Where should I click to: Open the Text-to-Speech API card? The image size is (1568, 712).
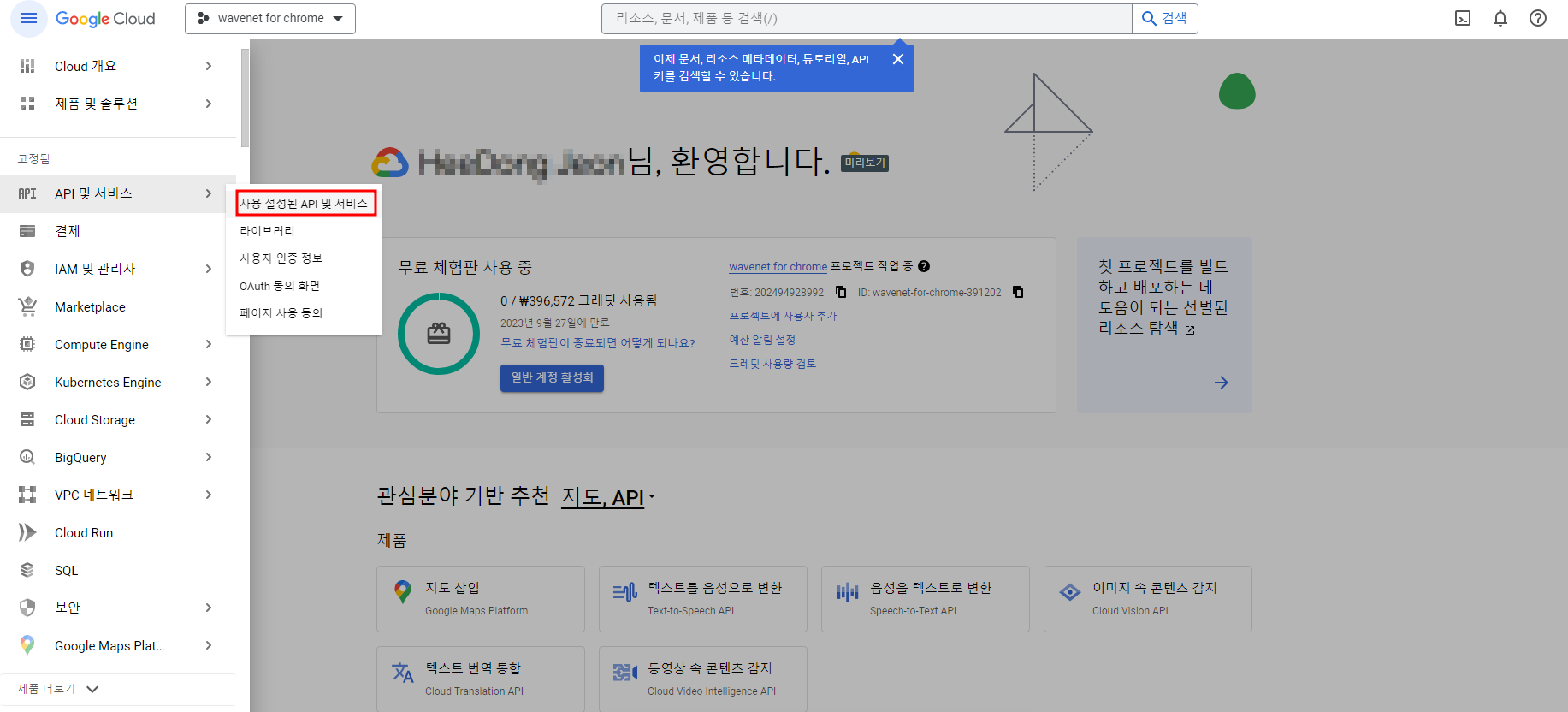click(x=703, y=599)
